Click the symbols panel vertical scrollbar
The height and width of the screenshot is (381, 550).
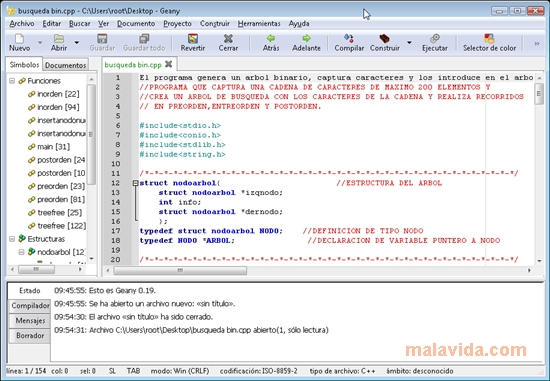click(x=91, y=134)
